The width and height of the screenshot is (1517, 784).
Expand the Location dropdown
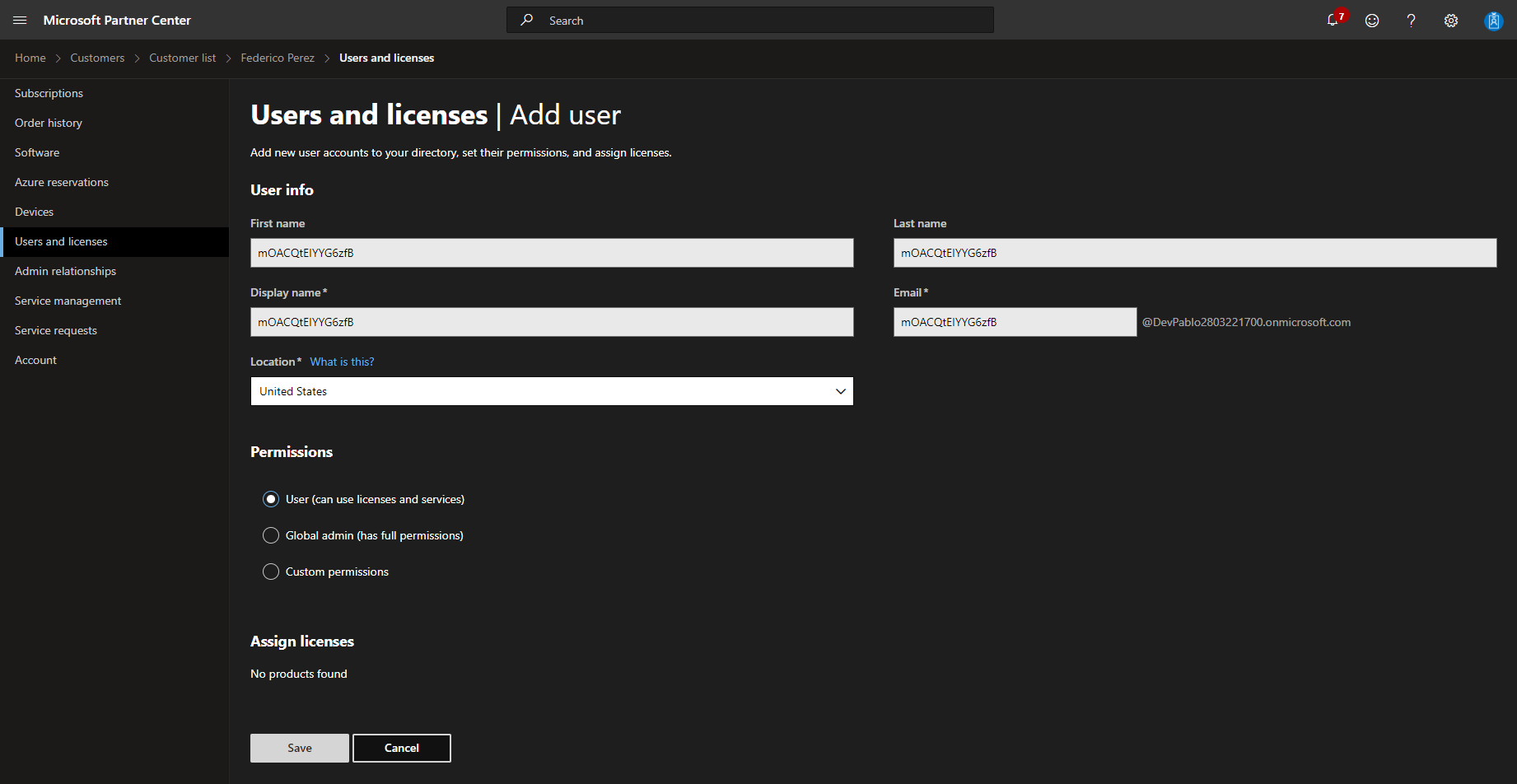coord(552,391)
